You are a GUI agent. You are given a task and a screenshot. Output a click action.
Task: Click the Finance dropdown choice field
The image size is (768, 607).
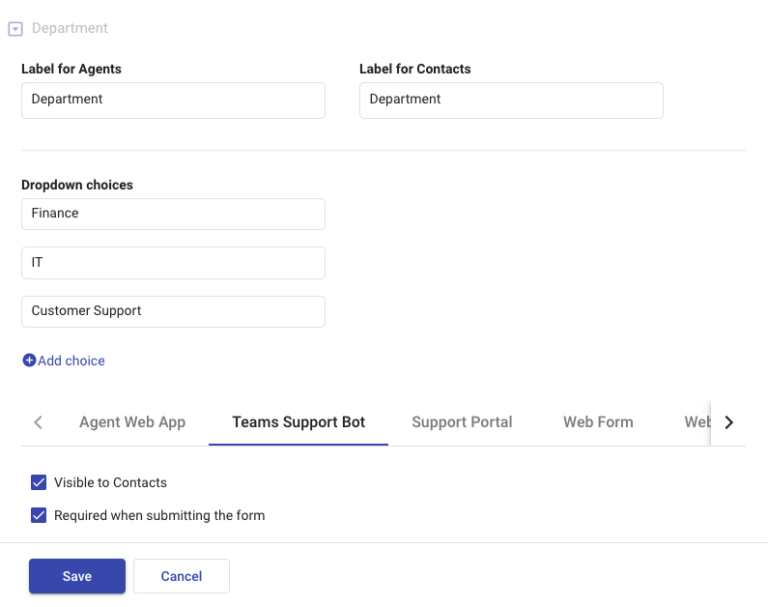pos(173,214)
